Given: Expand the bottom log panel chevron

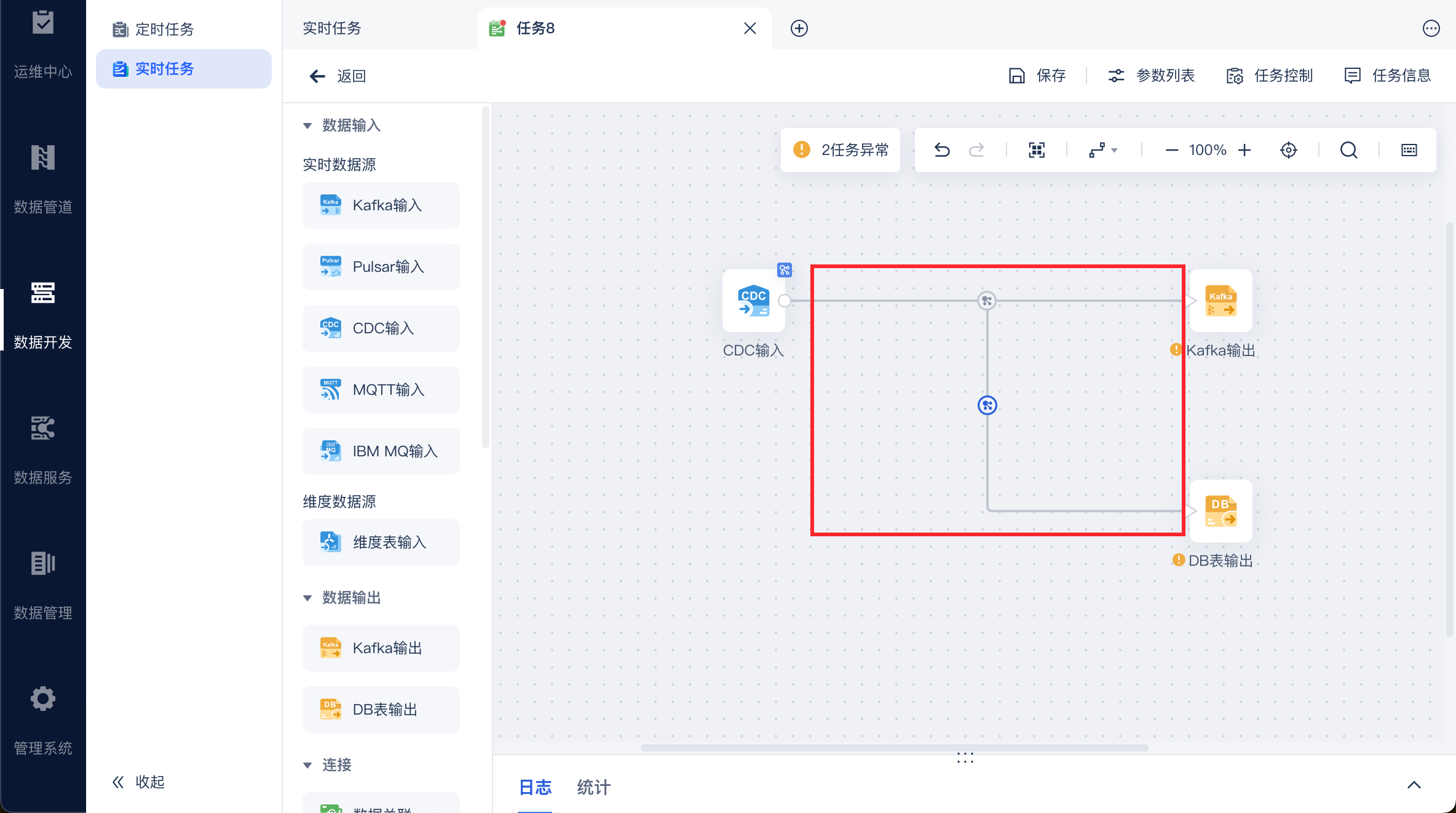Looking at the screenshot, I should (x=1414, y=785).
